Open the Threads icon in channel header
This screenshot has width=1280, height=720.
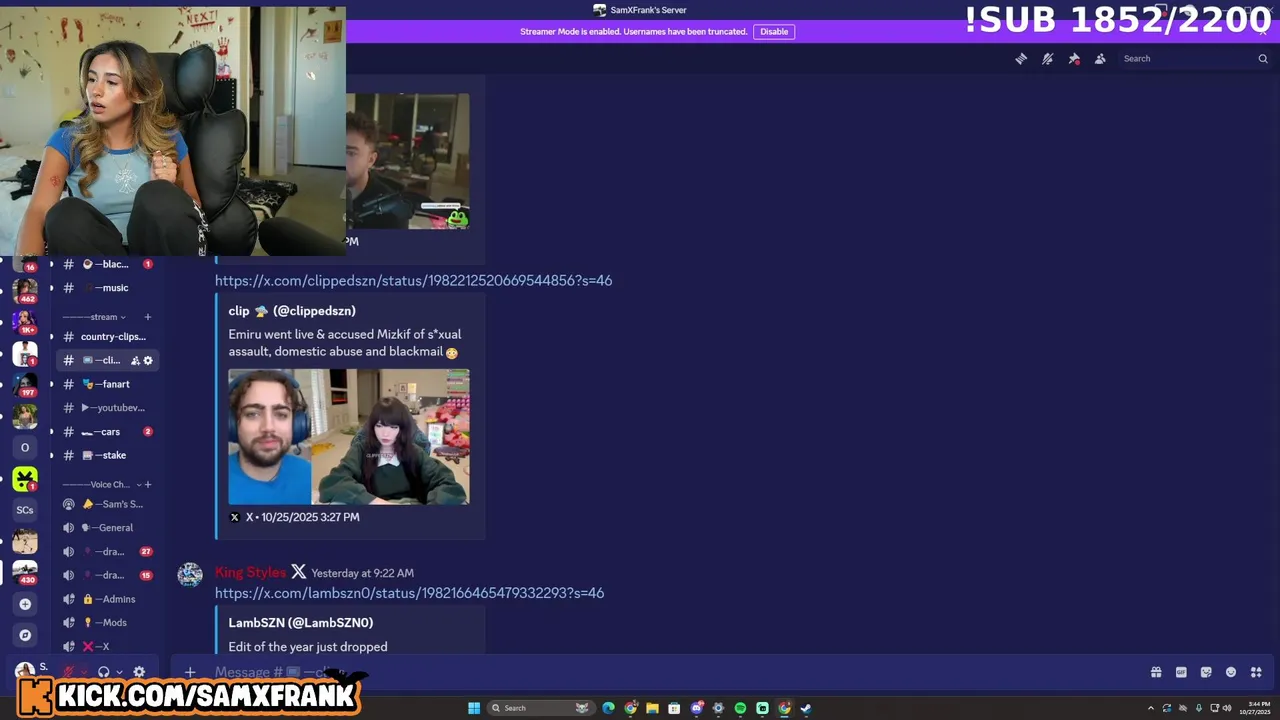point(1021,59)
